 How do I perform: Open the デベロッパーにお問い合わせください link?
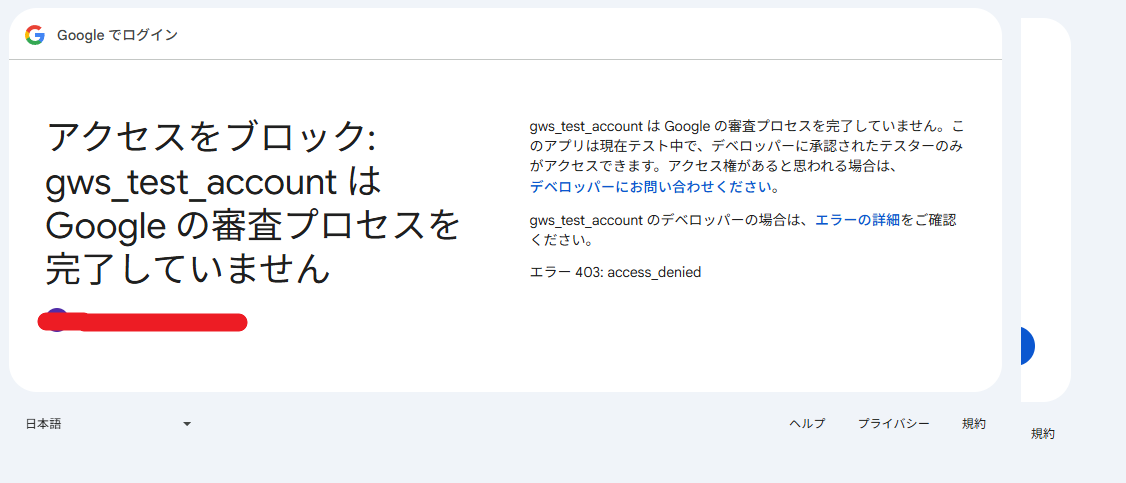click(652, 187)
